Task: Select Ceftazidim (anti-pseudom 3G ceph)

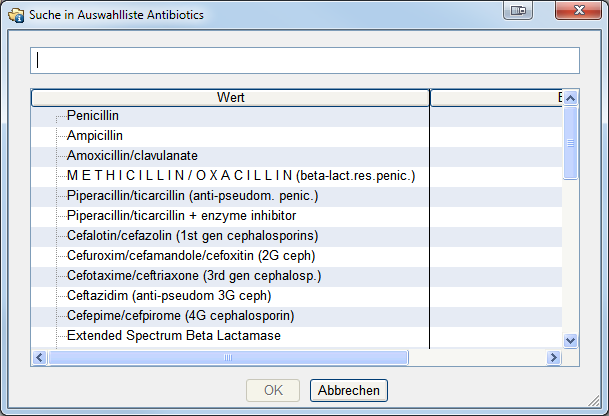Action: 169,296
